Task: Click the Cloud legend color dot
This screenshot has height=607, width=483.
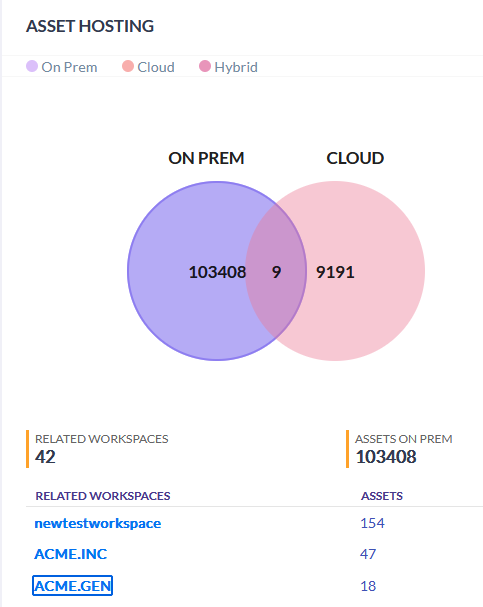Action: (x=128, y=66)
